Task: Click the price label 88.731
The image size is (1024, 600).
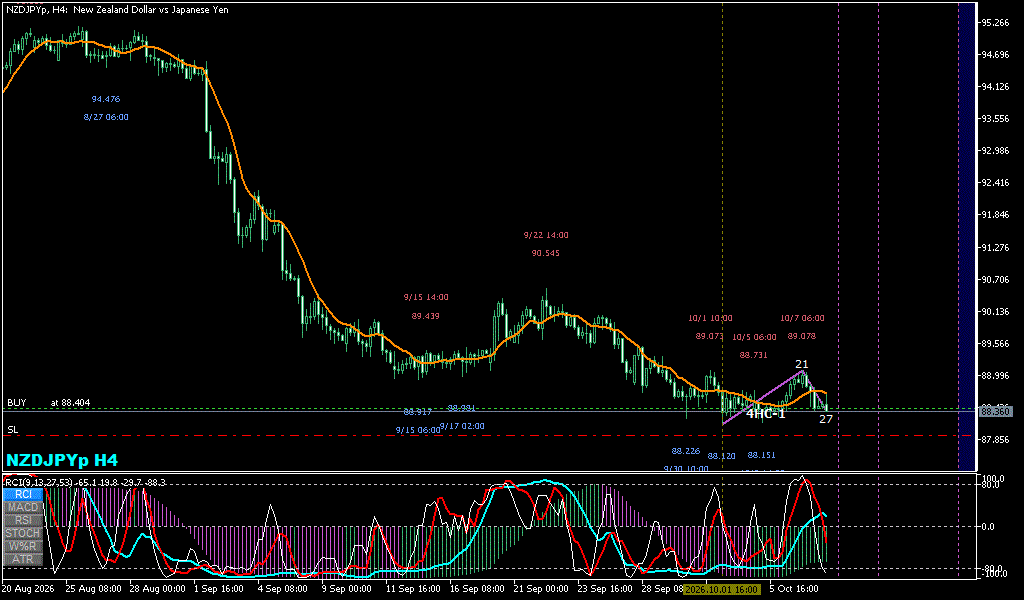Action: pyautogui.click(x=754, y=355)
